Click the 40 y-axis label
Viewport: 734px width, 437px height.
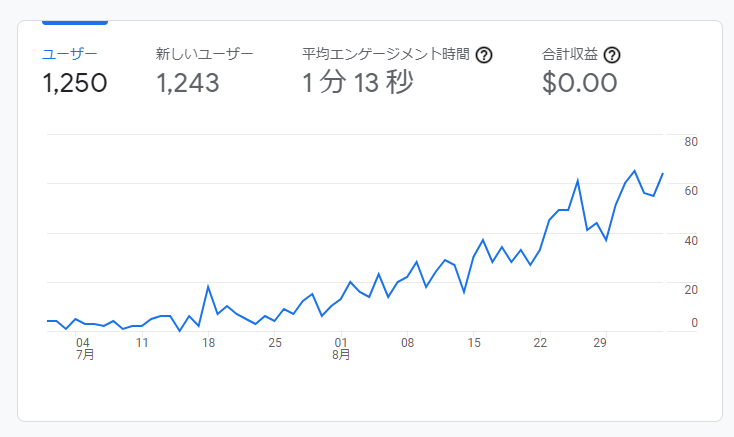(690, 241)
